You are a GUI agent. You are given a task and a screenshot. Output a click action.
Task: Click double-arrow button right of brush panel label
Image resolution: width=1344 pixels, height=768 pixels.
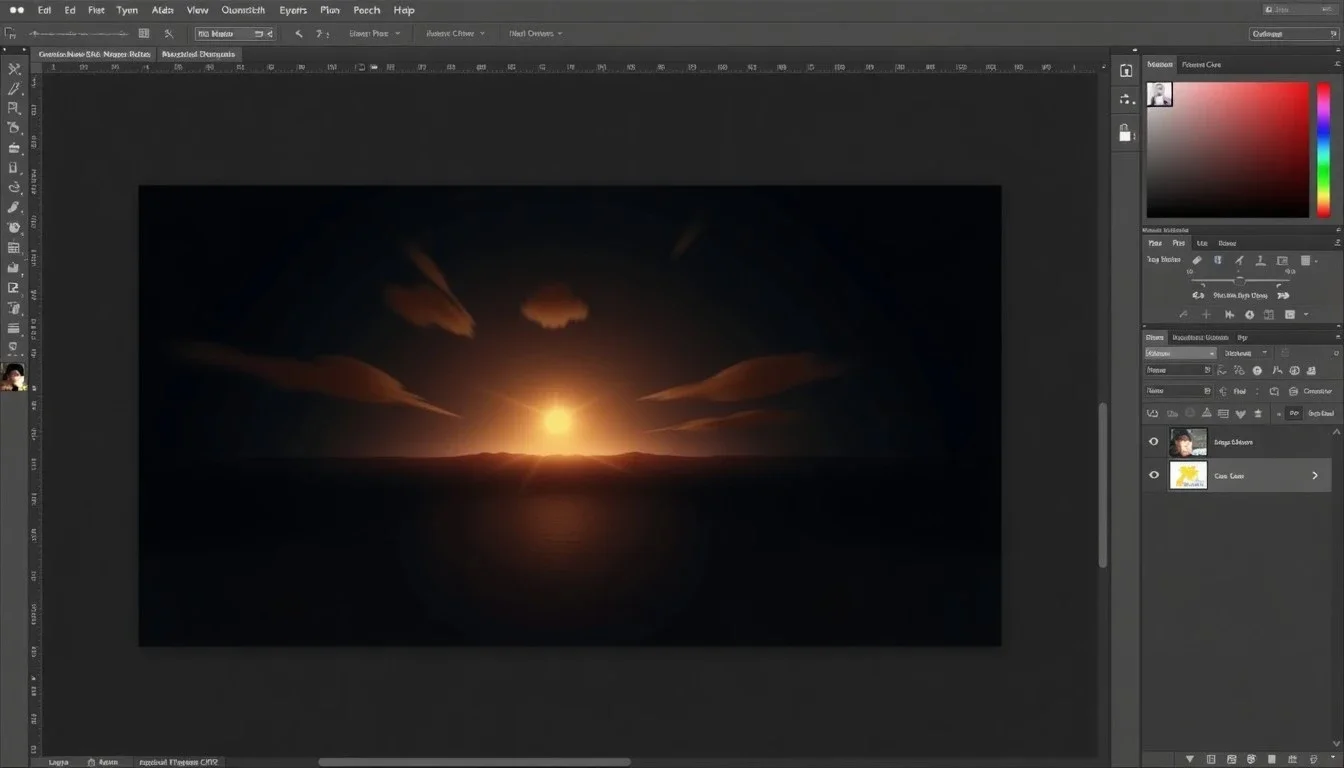tap(1284, 296)
